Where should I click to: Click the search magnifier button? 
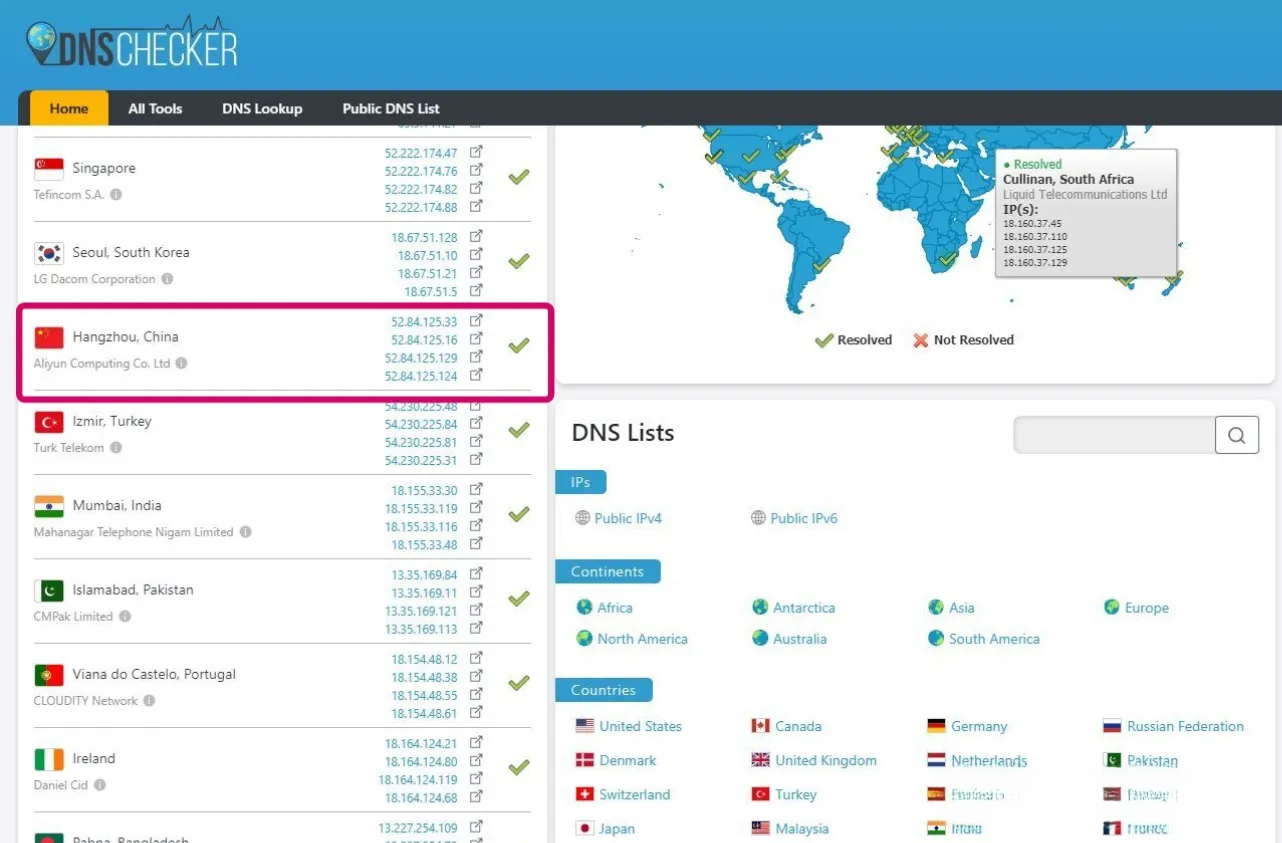pos(1237,435)
